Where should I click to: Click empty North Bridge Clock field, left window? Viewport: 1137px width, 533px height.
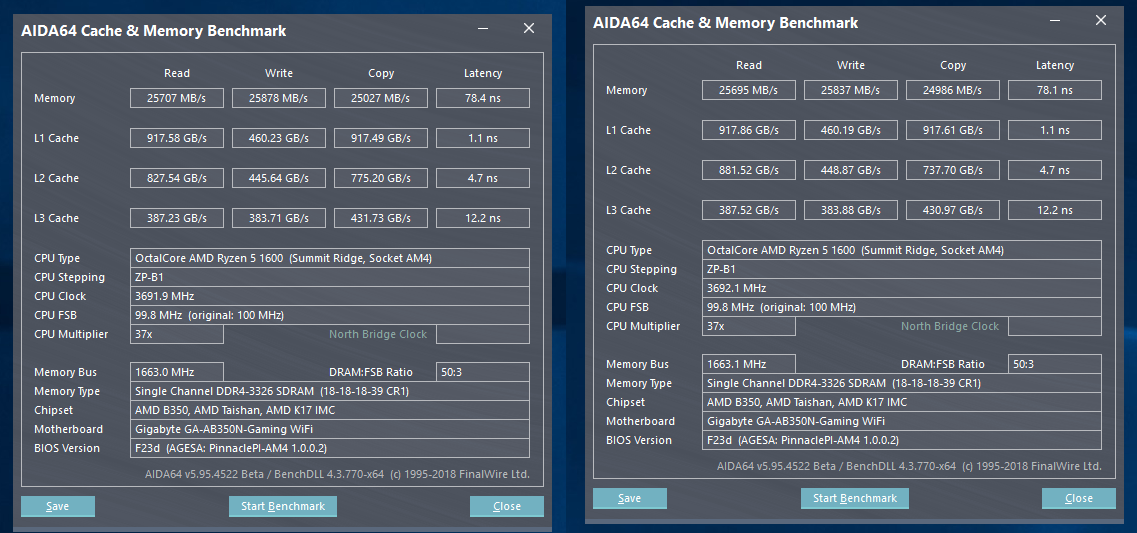pyautogui.click(x=483, y=334)
